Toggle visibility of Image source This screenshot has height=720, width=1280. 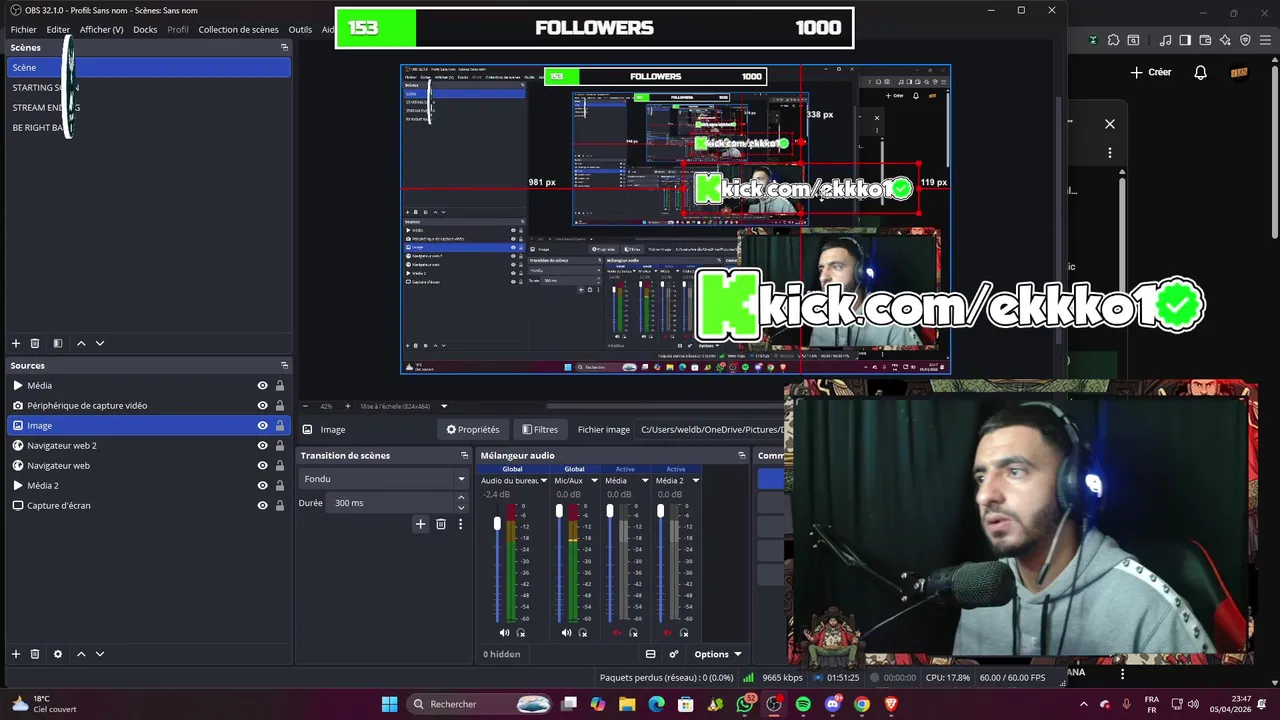tap(262, 425)
